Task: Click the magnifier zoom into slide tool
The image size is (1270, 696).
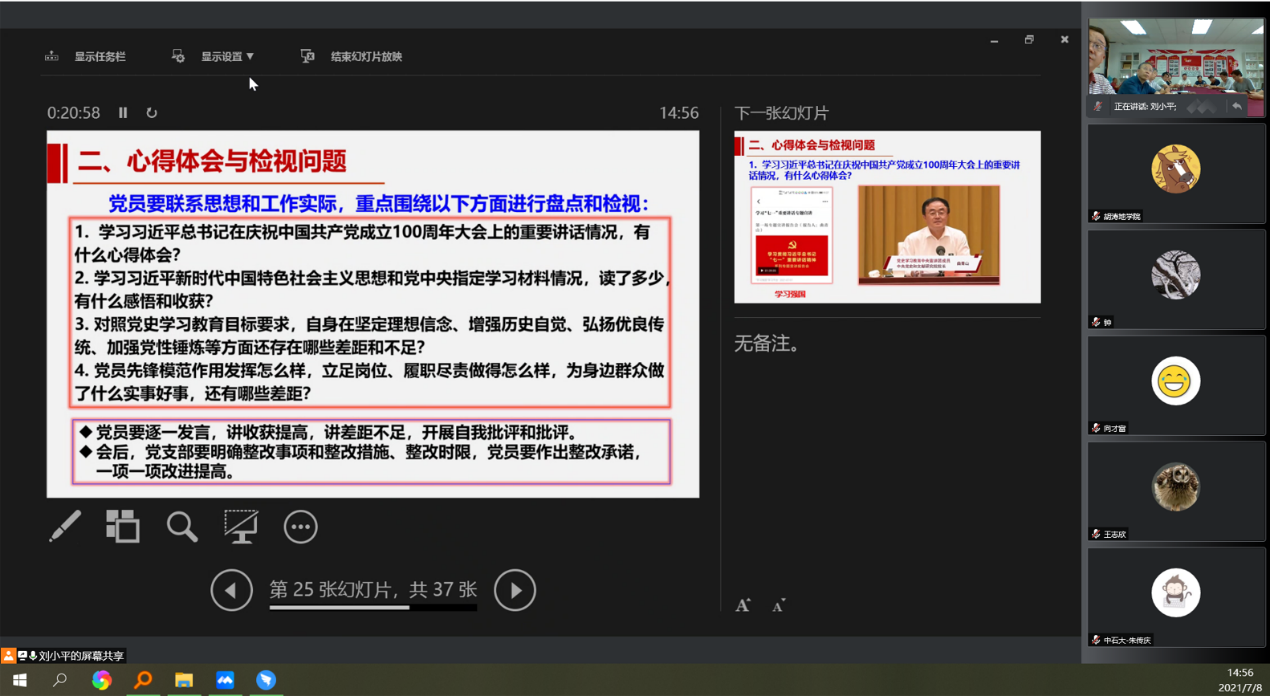Action: 182,526
